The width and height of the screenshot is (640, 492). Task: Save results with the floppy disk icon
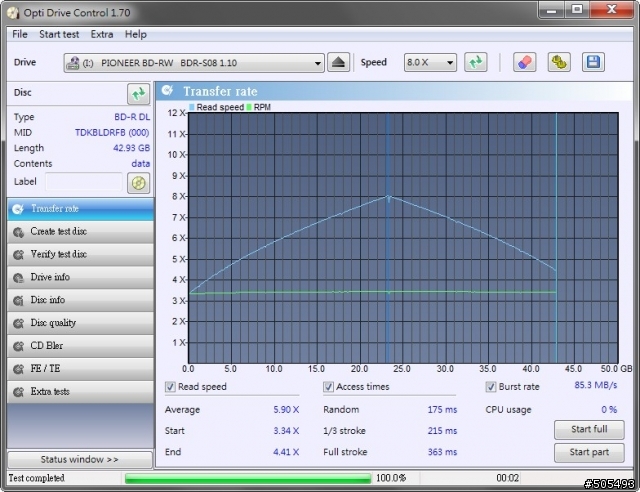pos(593,62)
